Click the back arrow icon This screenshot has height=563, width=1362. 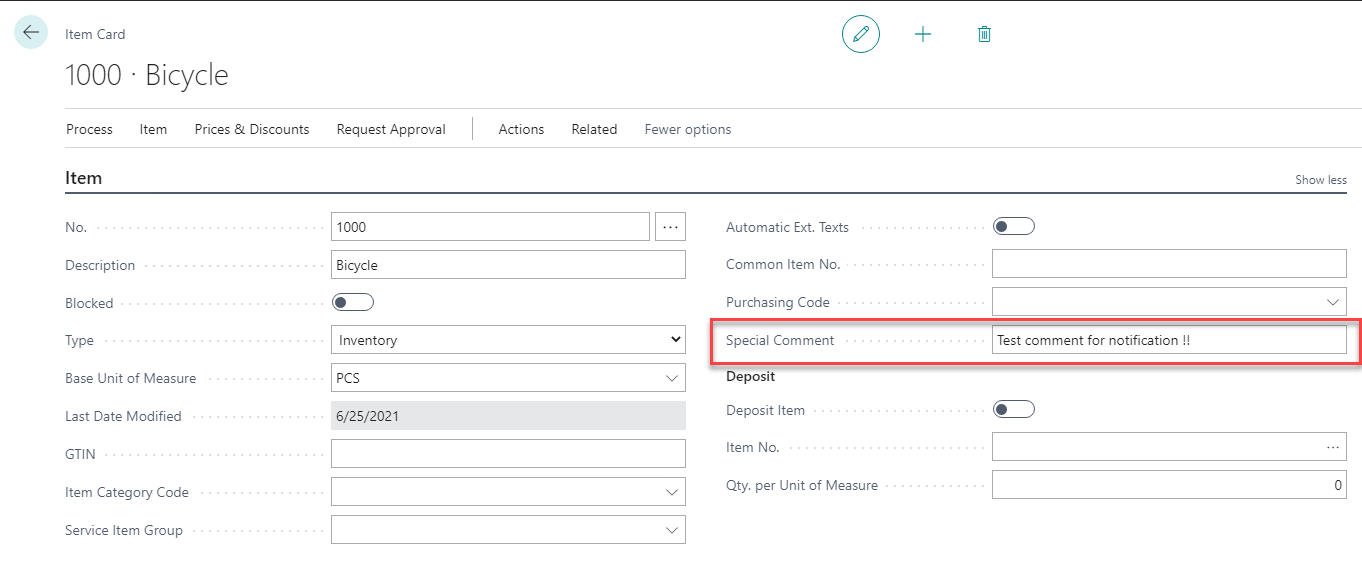coord(31,33)
